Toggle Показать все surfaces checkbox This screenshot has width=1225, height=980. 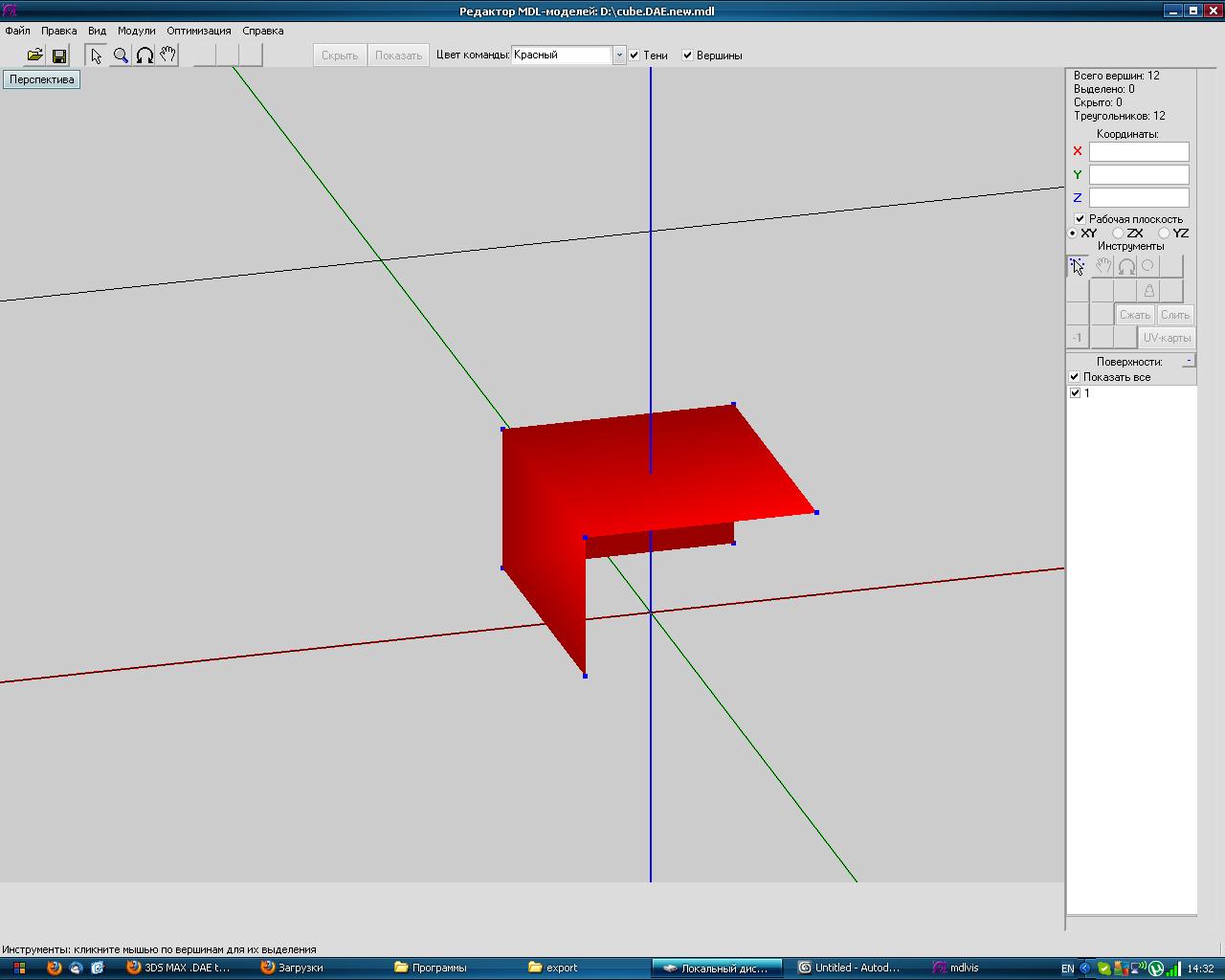1075,377
